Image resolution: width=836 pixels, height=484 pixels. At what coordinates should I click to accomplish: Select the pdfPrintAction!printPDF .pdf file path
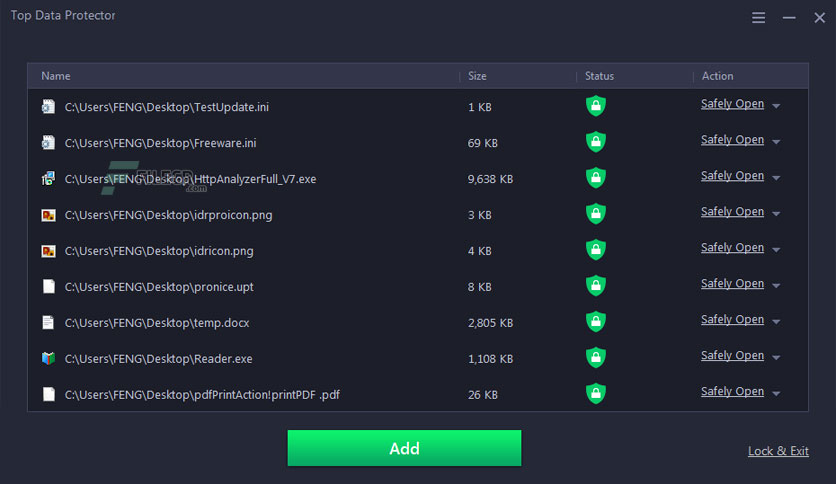[202, 395]
